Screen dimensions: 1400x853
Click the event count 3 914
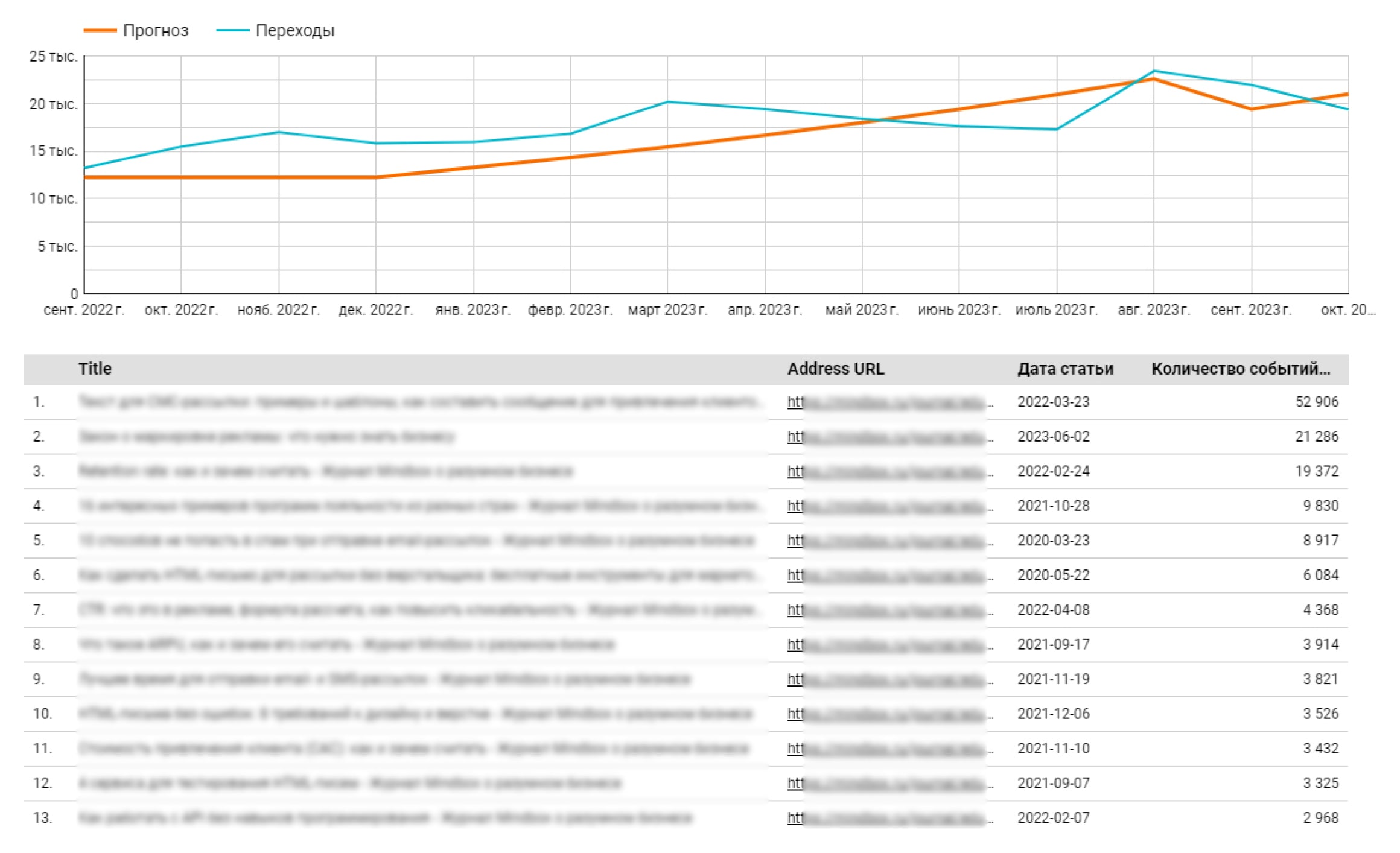(1320, 644)
